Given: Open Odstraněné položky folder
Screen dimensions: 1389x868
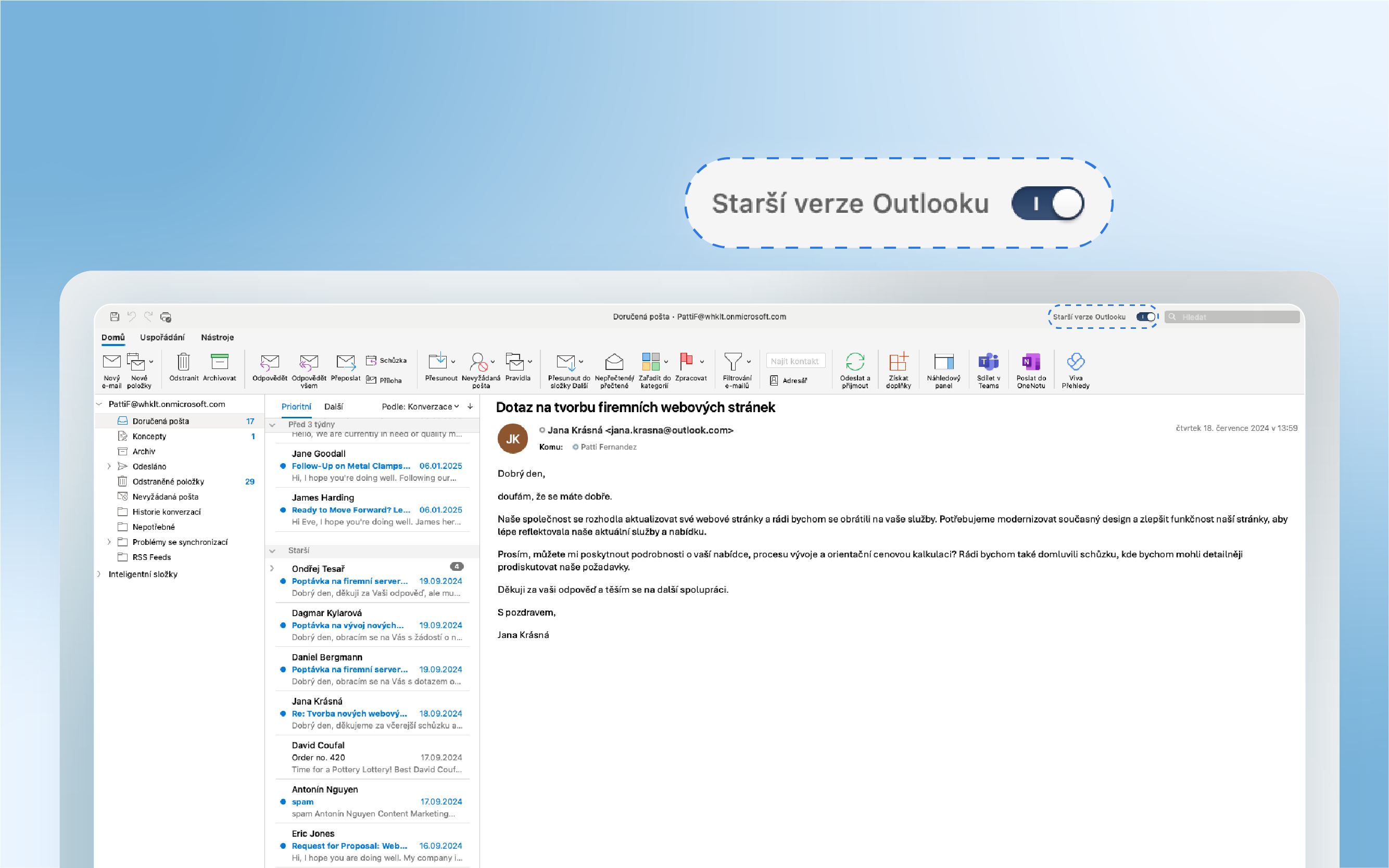Looking at the screenshot, I should [180, 482].
